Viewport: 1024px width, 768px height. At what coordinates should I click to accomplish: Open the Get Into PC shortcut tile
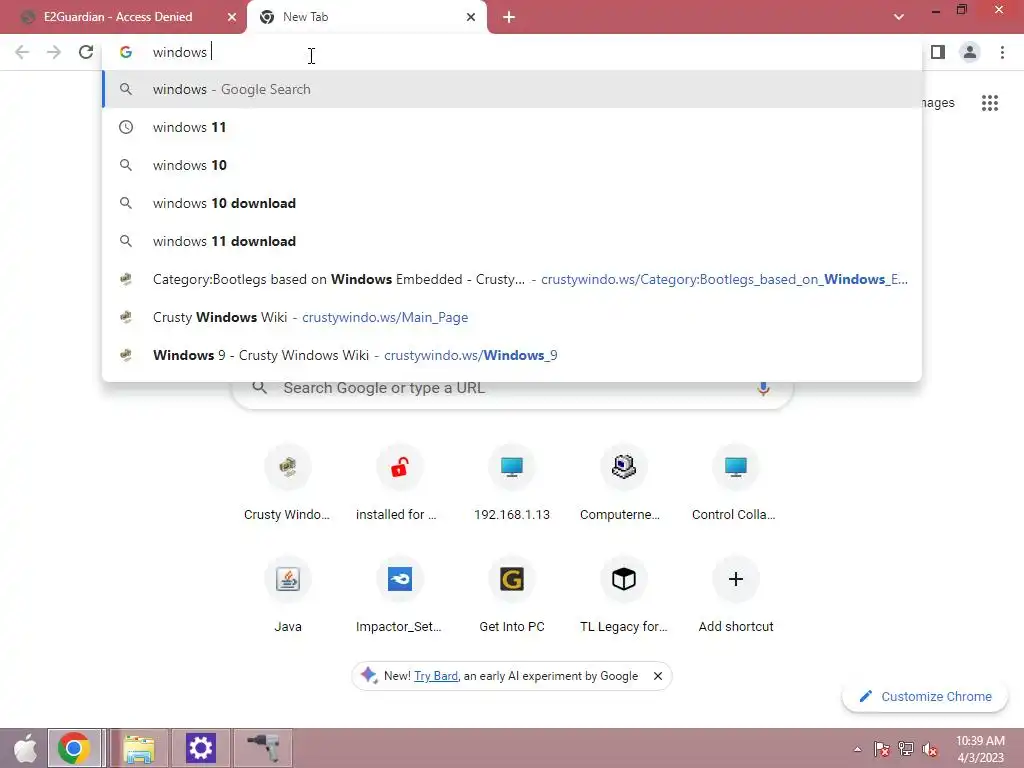click(511, 595)
